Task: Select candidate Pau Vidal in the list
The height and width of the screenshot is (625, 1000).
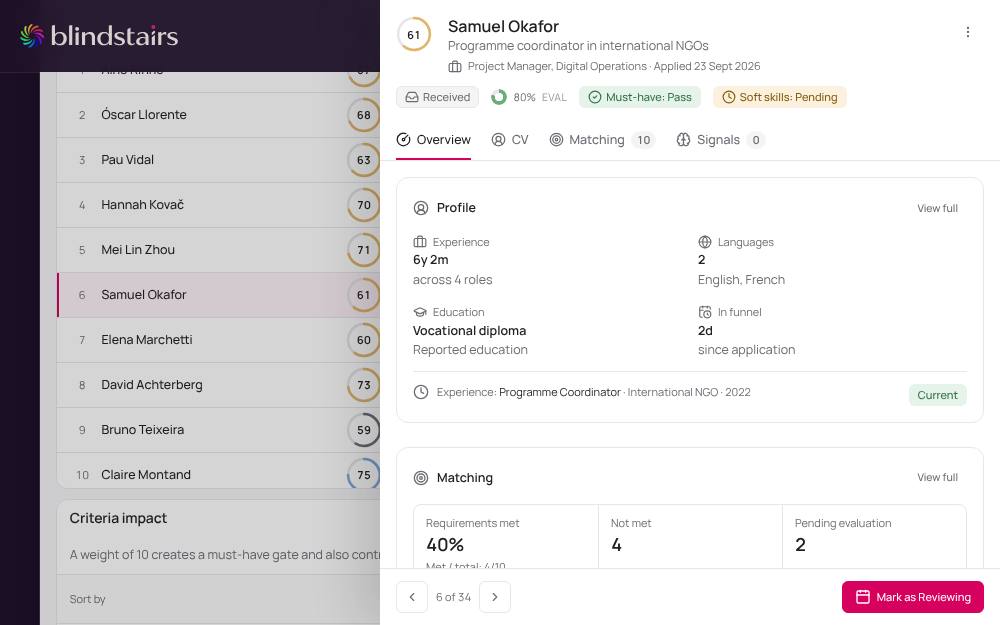Action: [218, 160]
